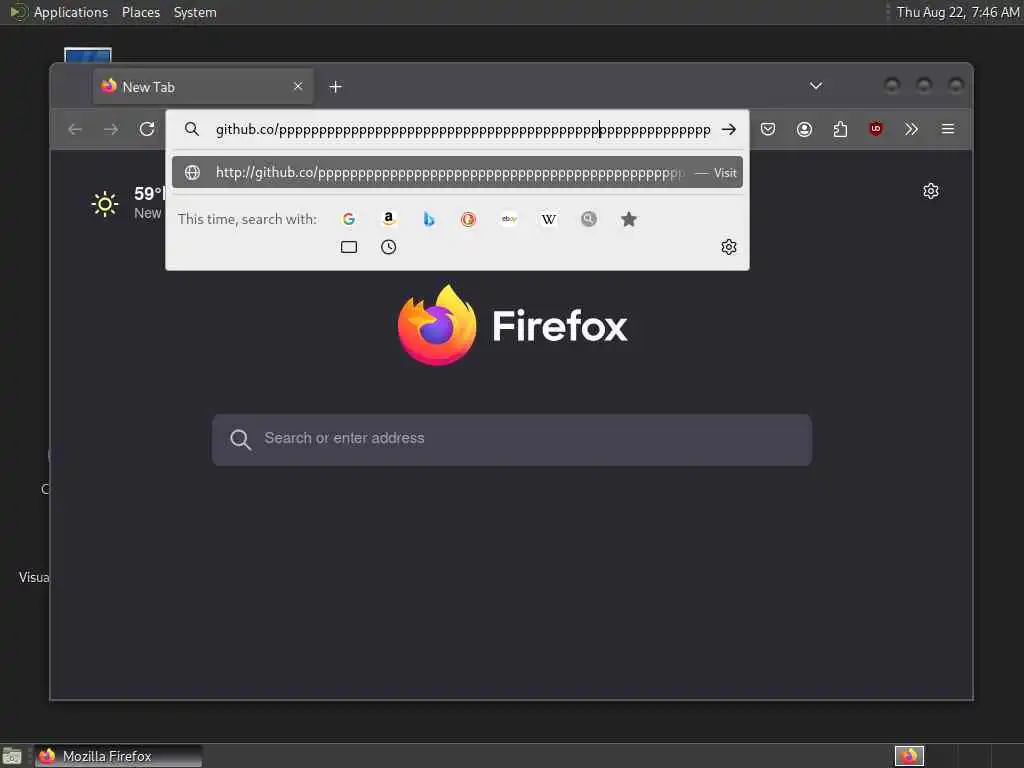Image resolution: width=1024 pixels, height=768 pixels.
Task: Search this time with Wikipedia
Action: [549, 219]
